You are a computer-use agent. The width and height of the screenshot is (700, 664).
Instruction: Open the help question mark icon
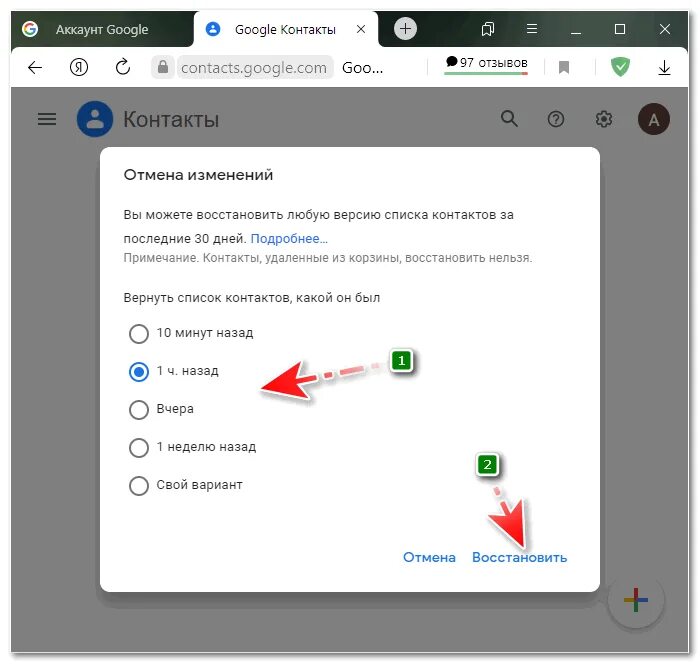pos(556,119)
